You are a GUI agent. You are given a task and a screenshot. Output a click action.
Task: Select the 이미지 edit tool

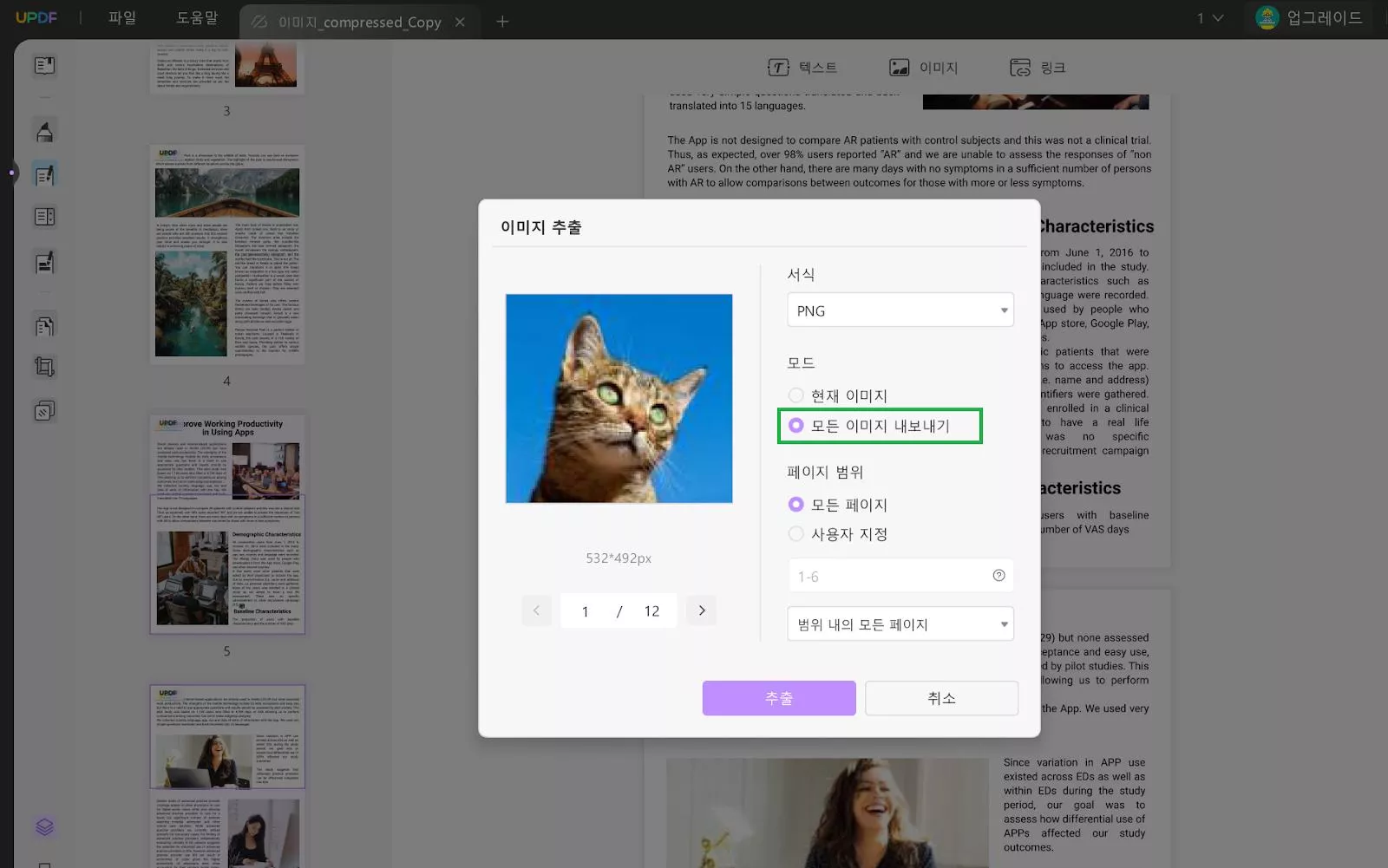[x=924, y=68]
